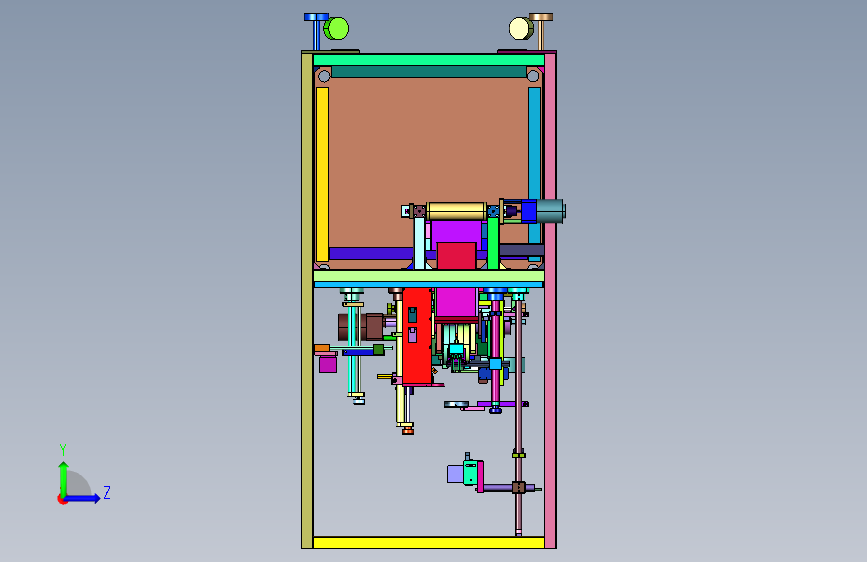Screen dimensions: 867x562
Task: Select the tan T-shaped bolt at top right
Action: coord(541,31)
